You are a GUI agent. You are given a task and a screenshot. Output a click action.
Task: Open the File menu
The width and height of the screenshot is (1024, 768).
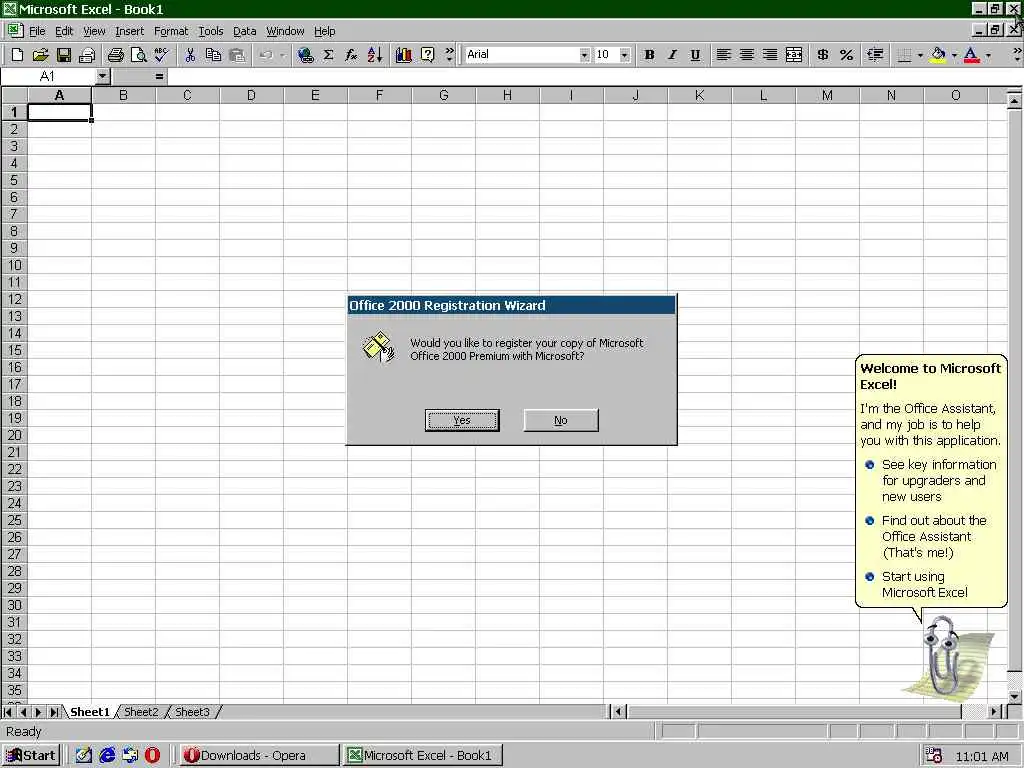point(37,31)
